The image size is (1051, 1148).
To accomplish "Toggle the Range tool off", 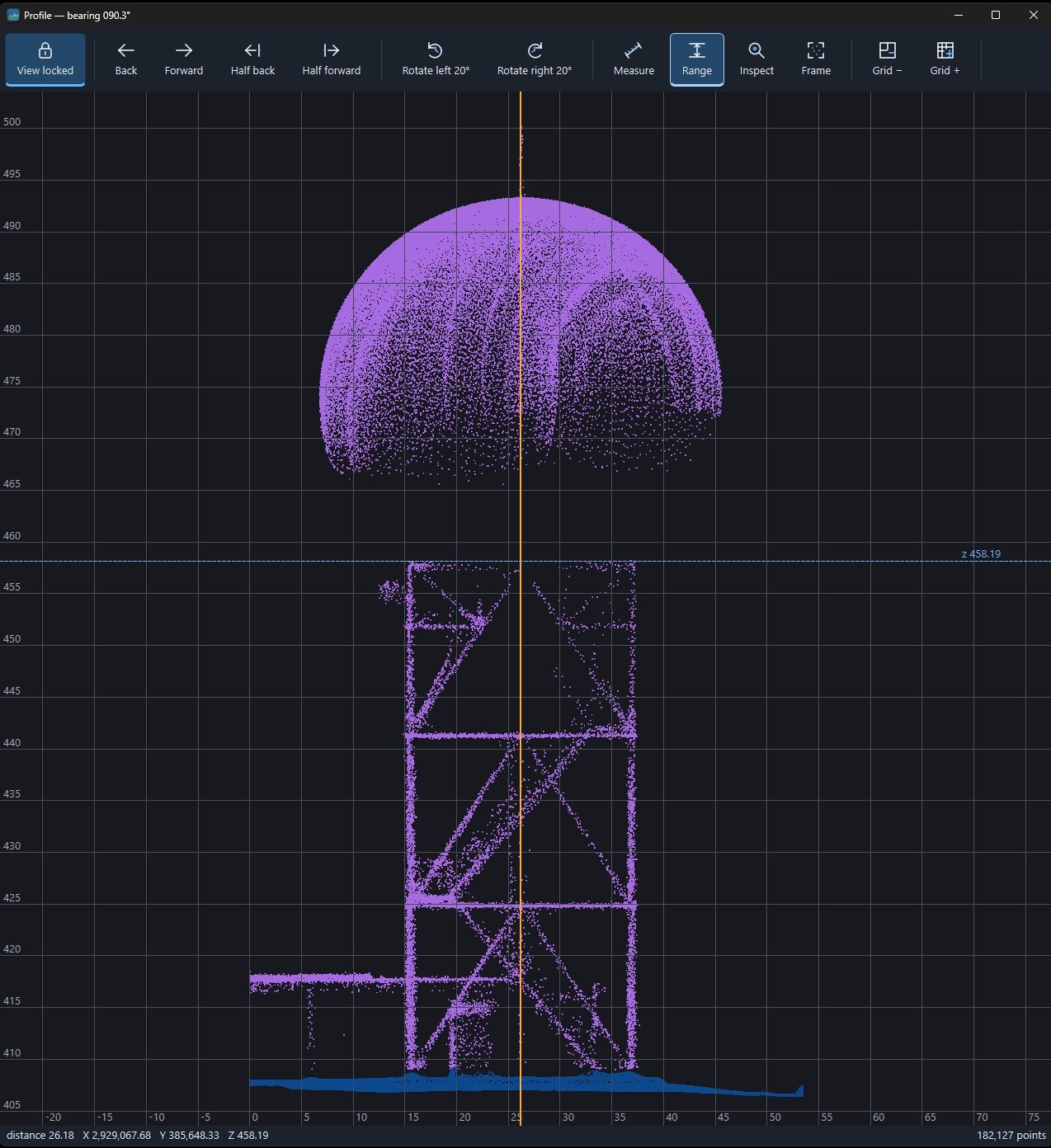I will point(697,59).
